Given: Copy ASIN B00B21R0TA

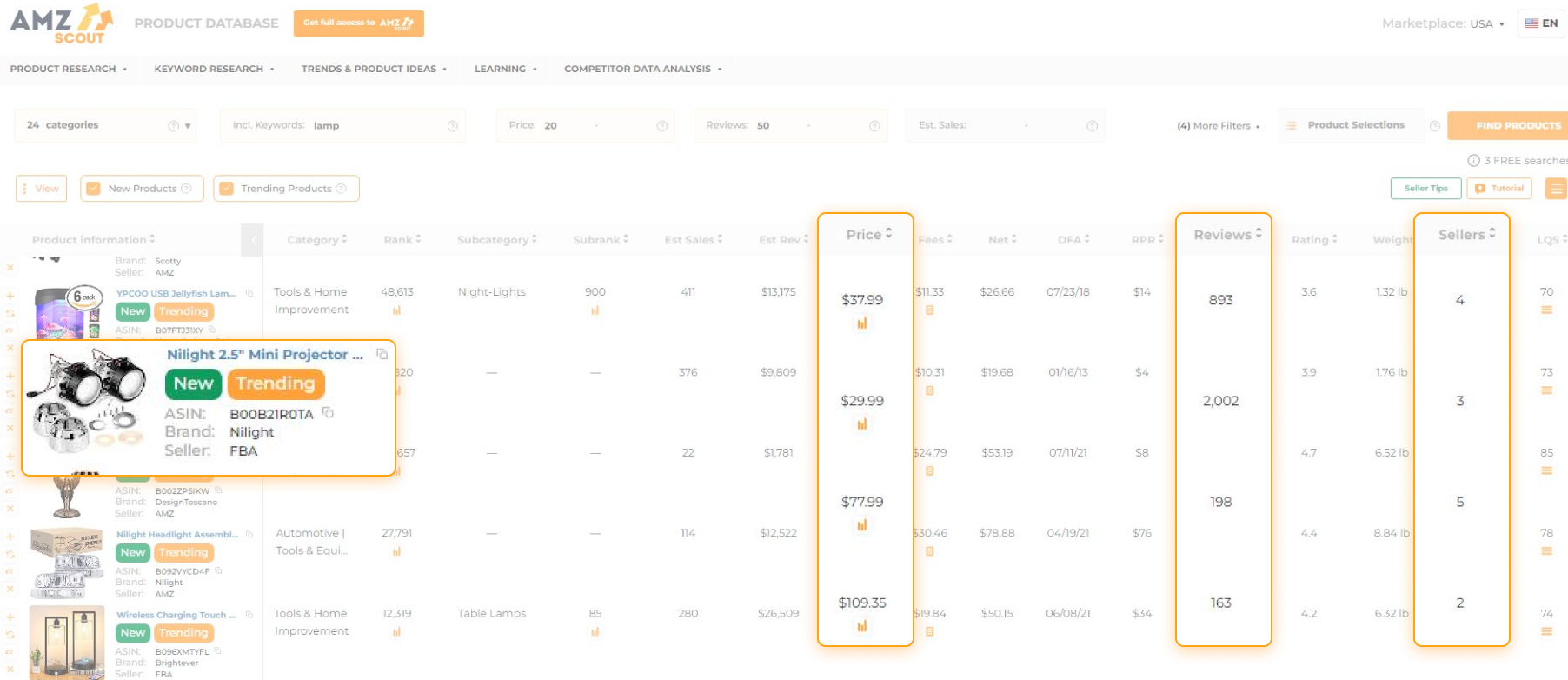Looking at the screenshot, I should (328, 413).
